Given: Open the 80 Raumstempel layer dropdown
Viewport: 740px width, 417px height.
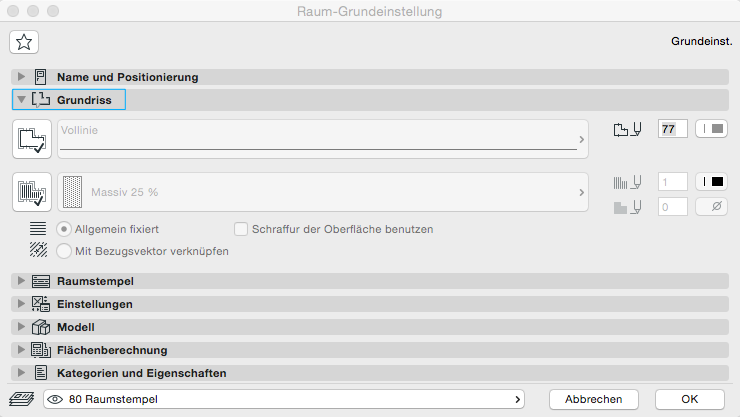Looking at the screenshot, I should (285, 399).
